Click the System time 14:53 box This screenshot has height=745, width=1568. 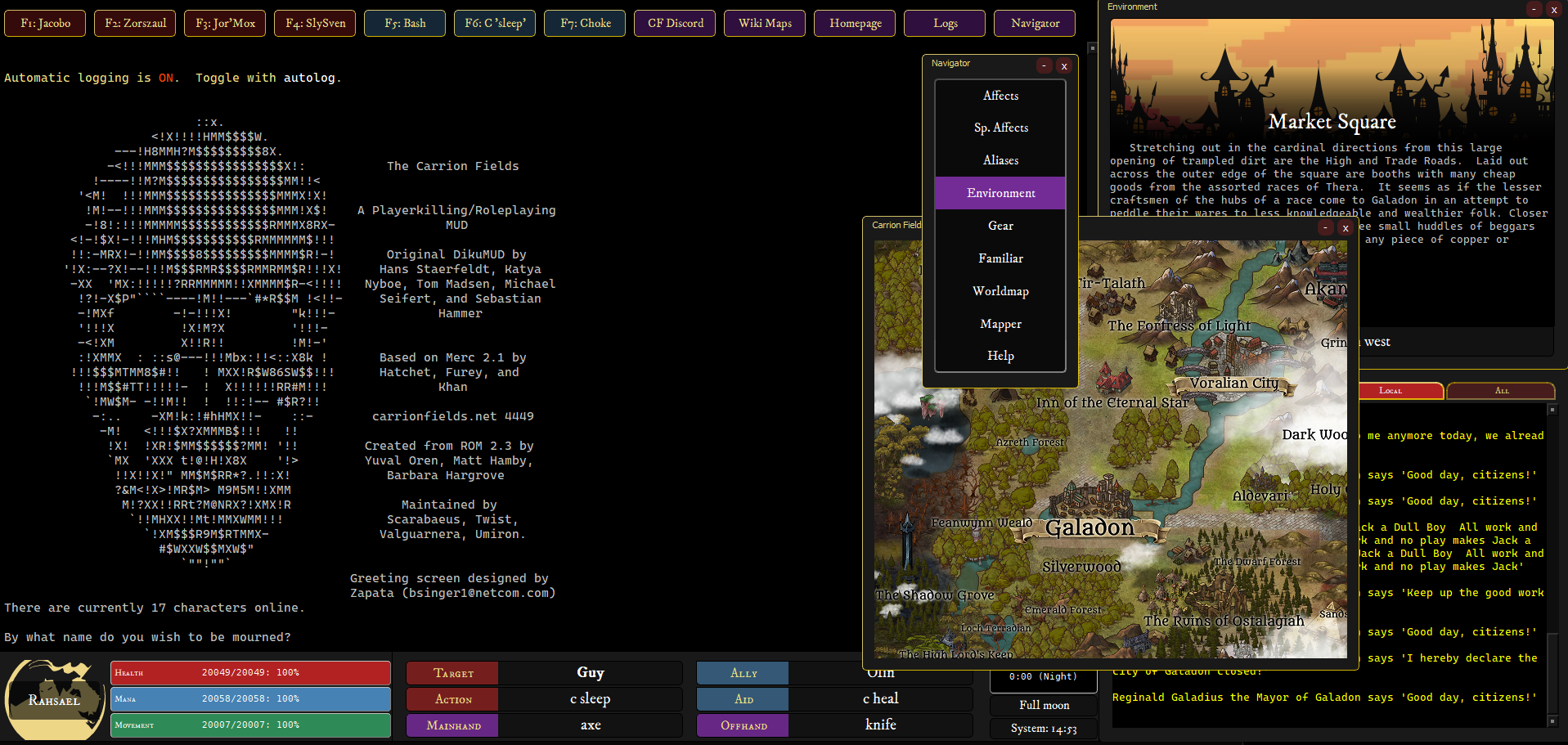click(1044, 729)
